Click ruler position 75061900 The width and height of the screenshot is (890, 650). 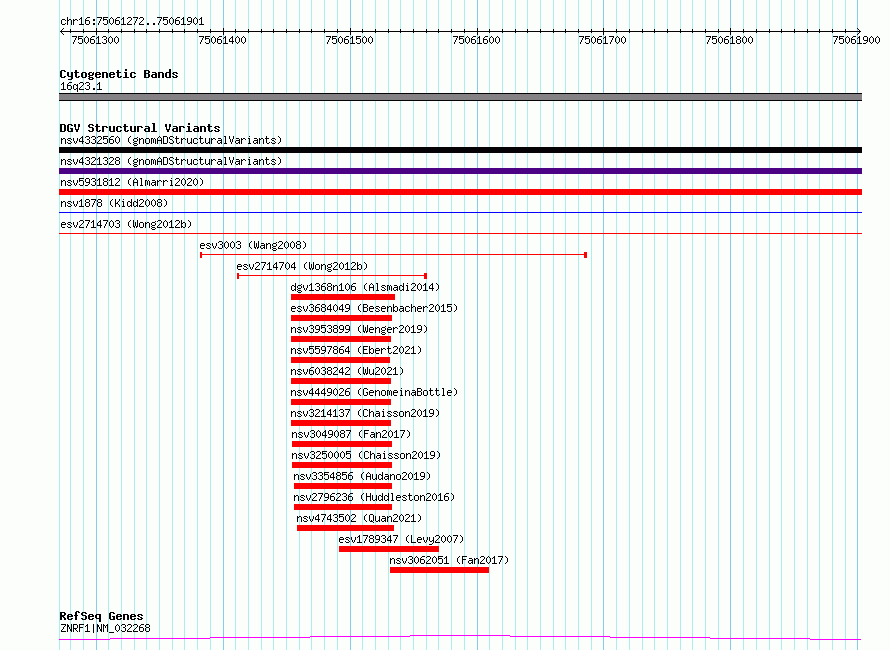[x=856, y=40]
